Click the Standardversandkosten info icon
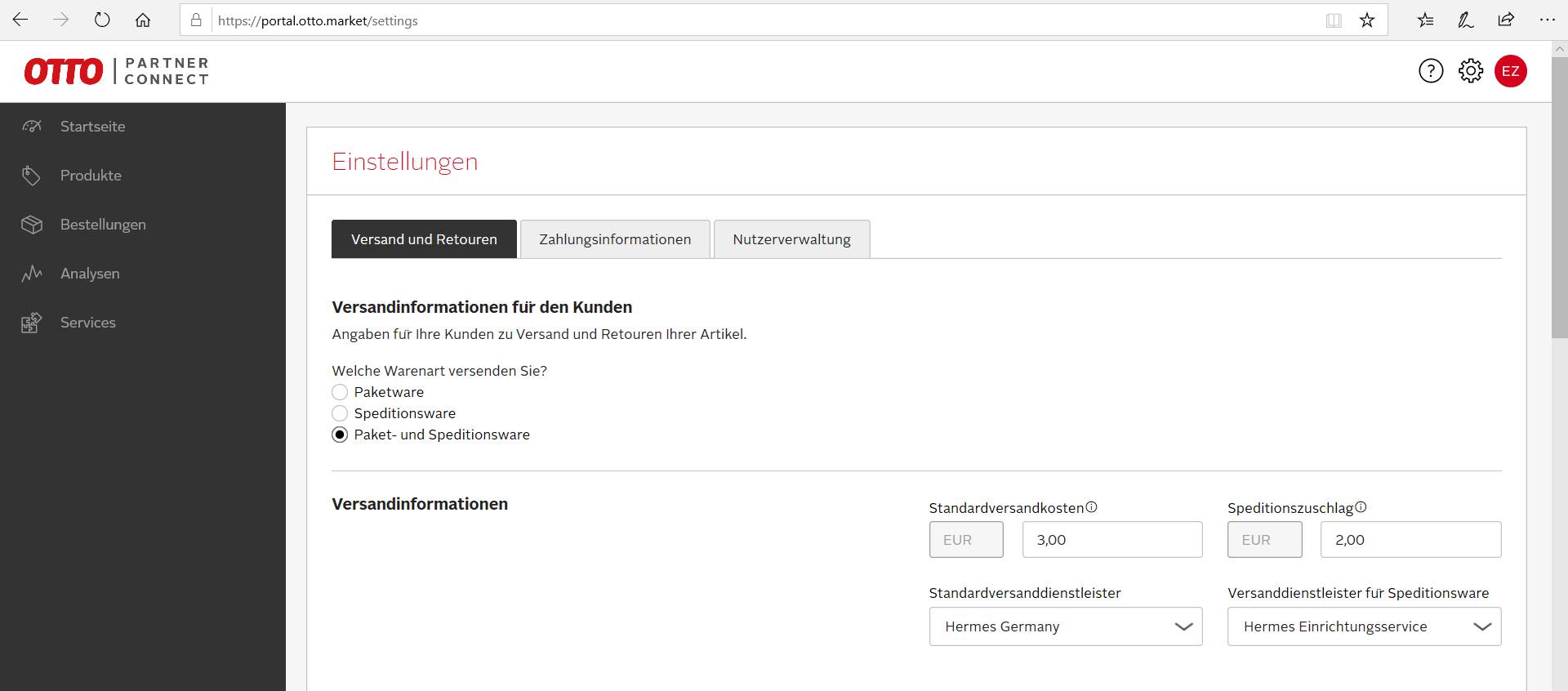The image size is (1568, 691). 1092,507
